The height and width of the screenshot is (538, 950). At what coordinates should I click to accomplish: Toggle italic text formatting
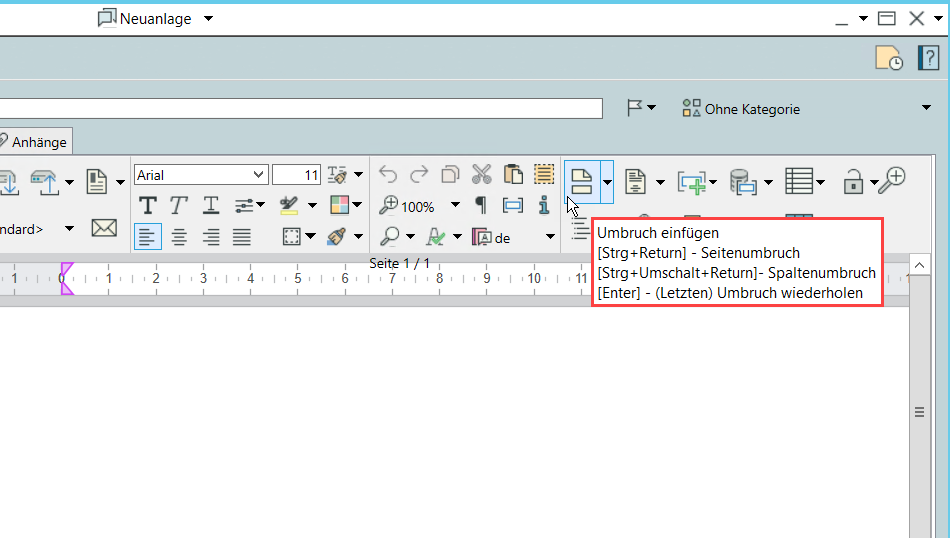tap(179, 205)
